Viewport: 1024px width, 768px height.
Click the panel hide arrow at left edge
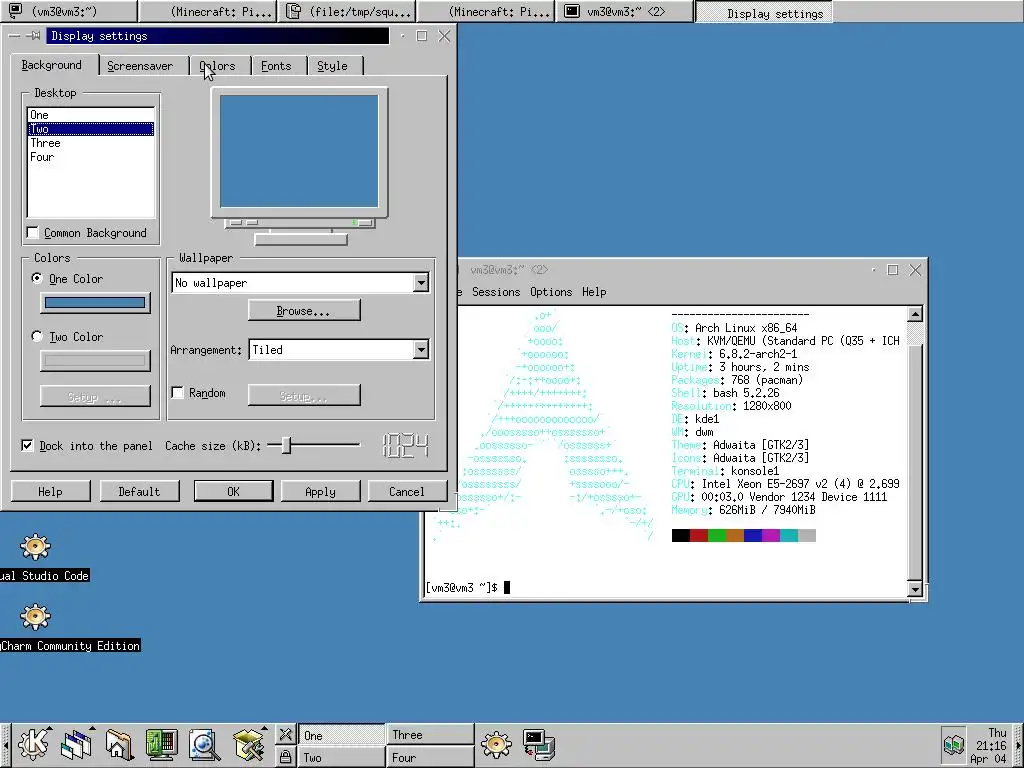pos(6,745)
